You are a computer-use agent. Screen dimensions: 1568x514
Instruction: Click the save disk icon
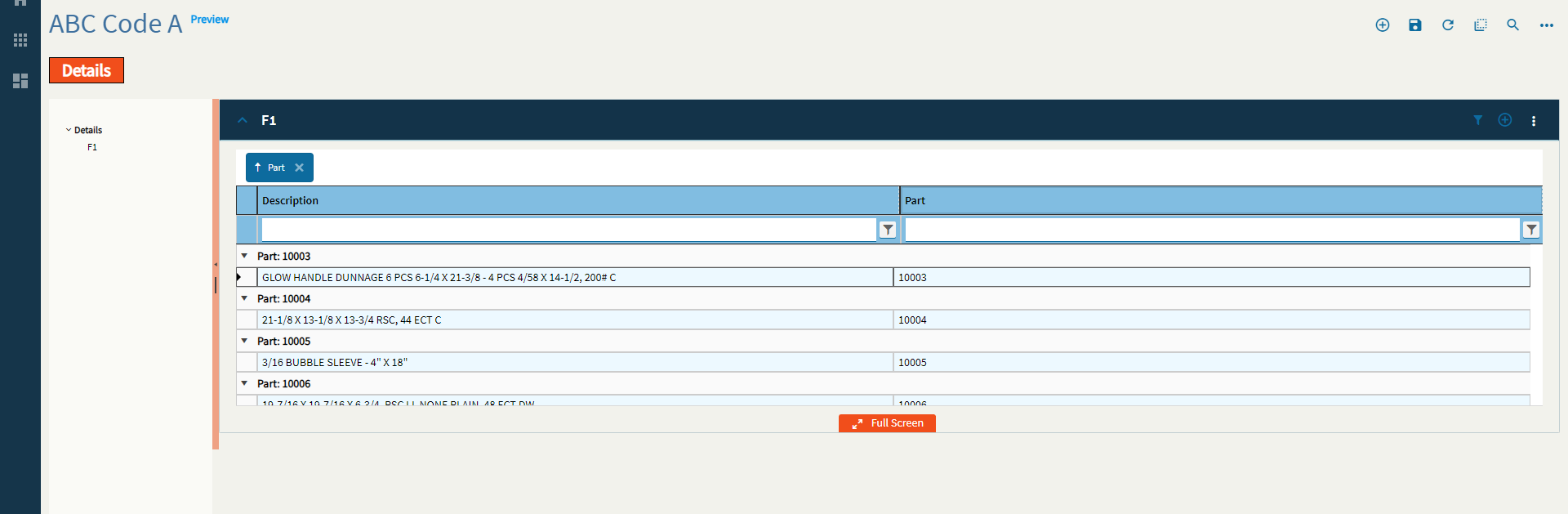pos(1415,25)
